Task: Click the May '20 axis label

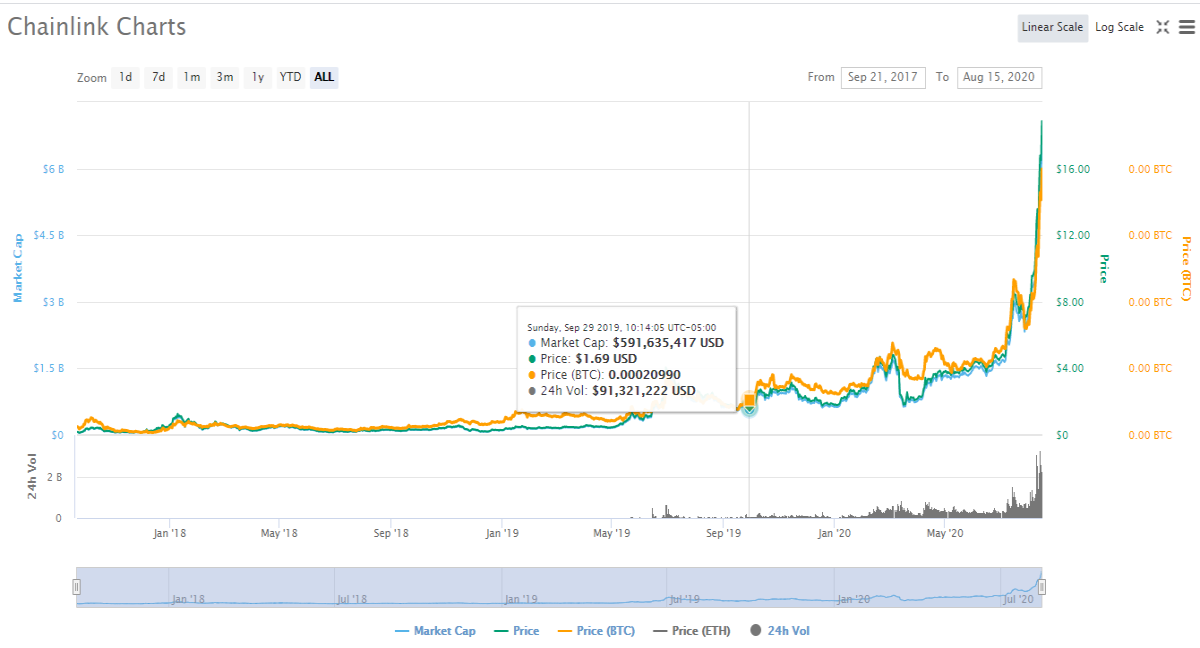Action: point(945,533)
